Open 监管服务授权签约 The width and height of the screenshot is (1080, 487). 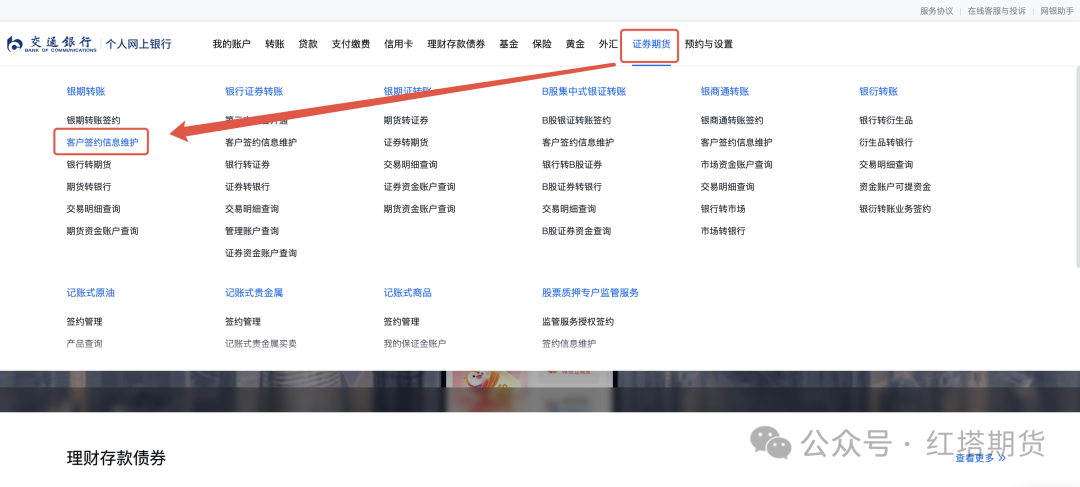point(578,322)
